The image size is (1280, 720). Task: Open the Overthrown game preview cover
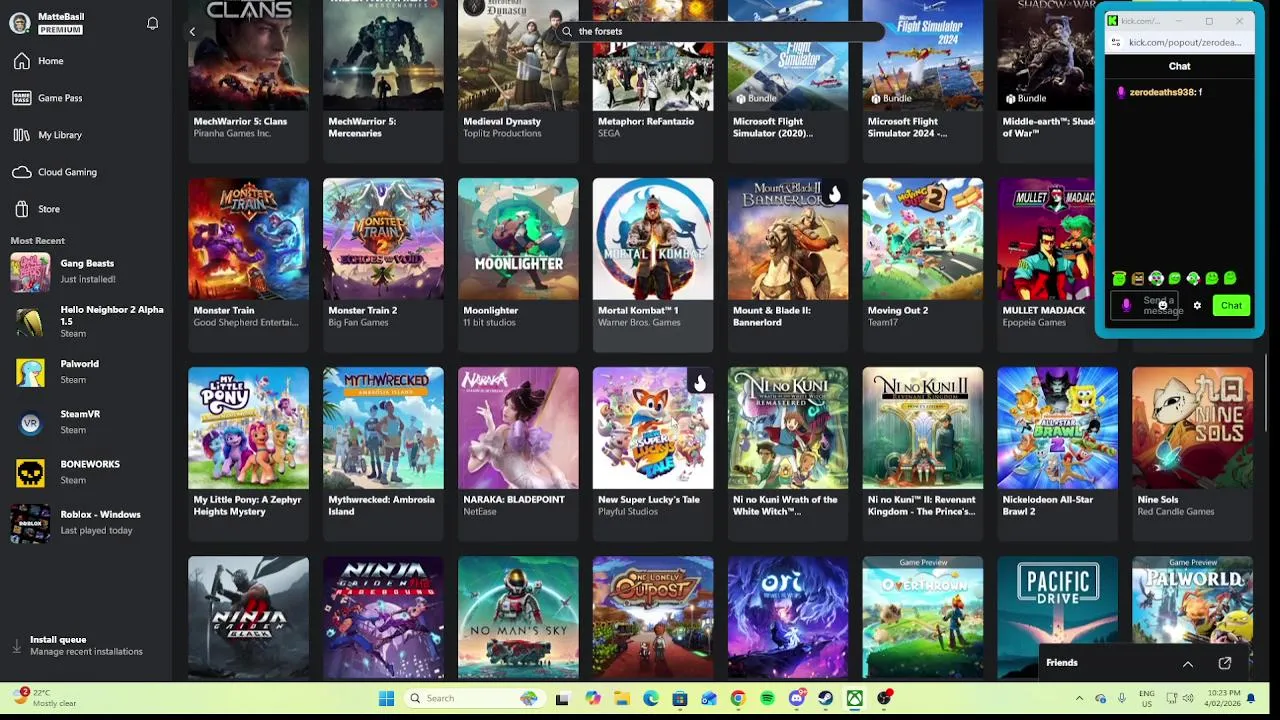coord(923,617)
